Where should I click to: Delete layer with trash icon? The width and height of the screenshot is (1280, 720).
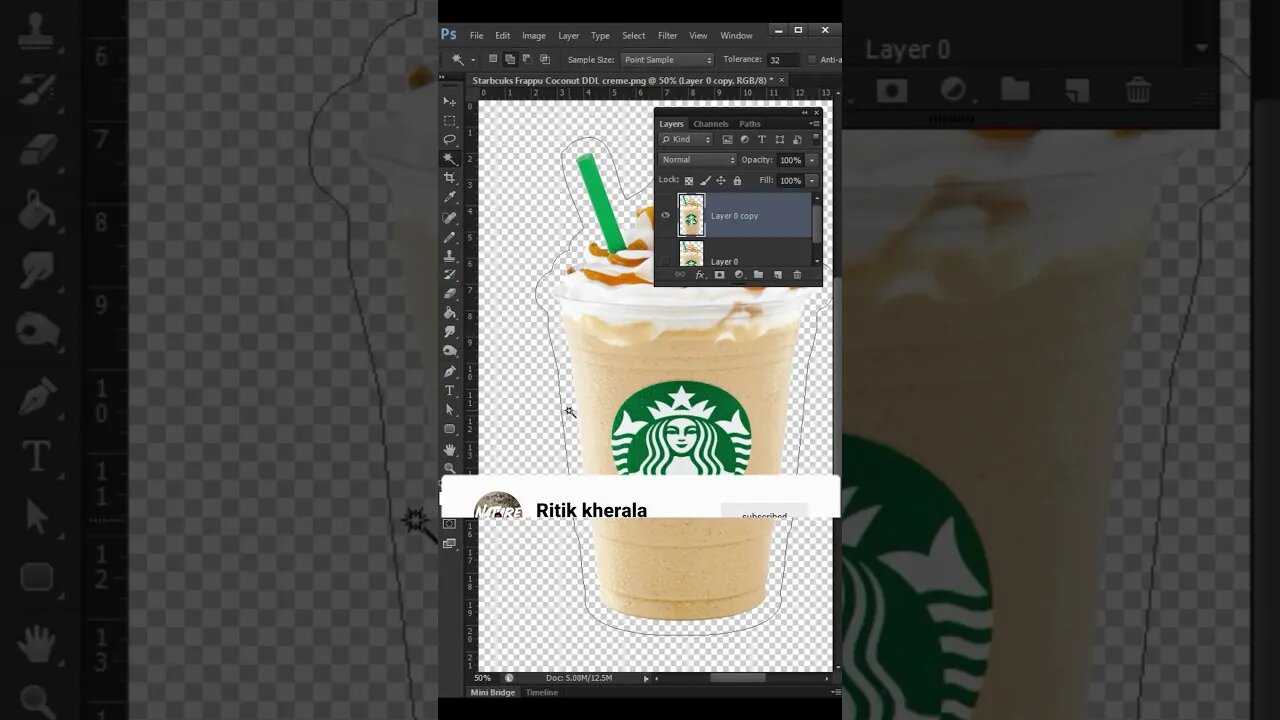[797, 275]
